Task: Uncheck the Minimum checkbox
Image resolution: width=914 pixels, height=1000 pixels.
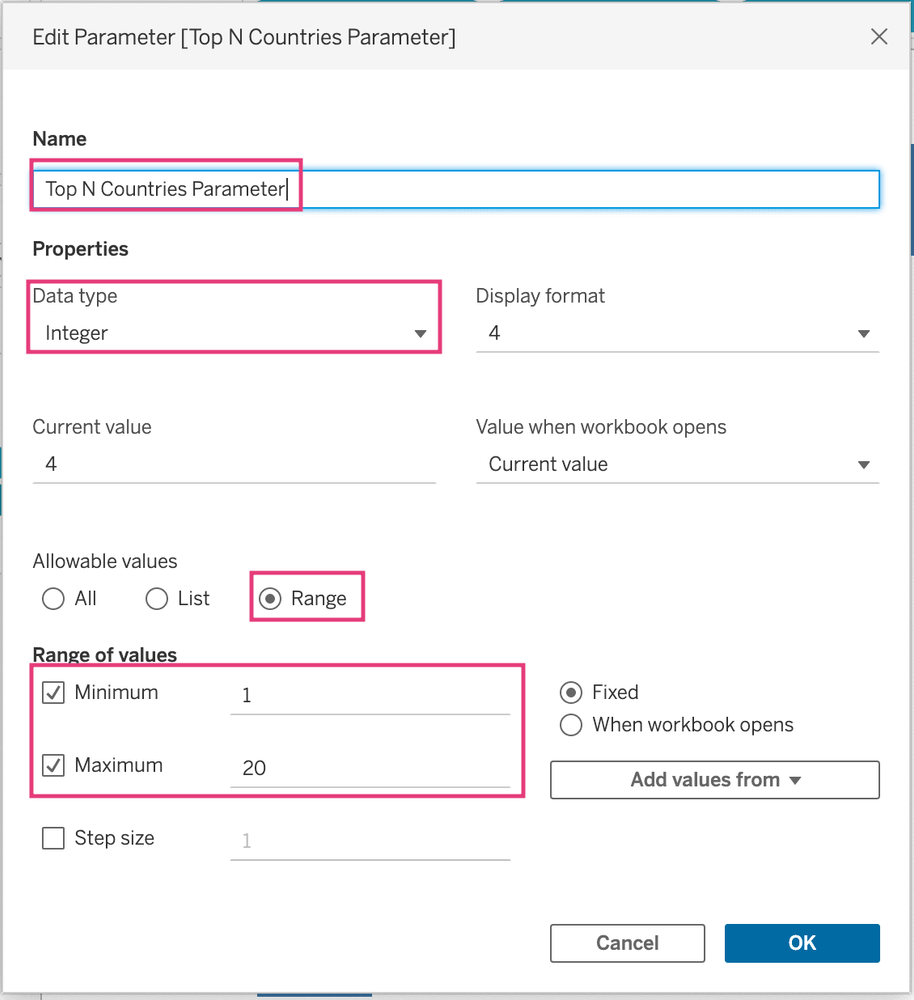Action: click(53, 691)
